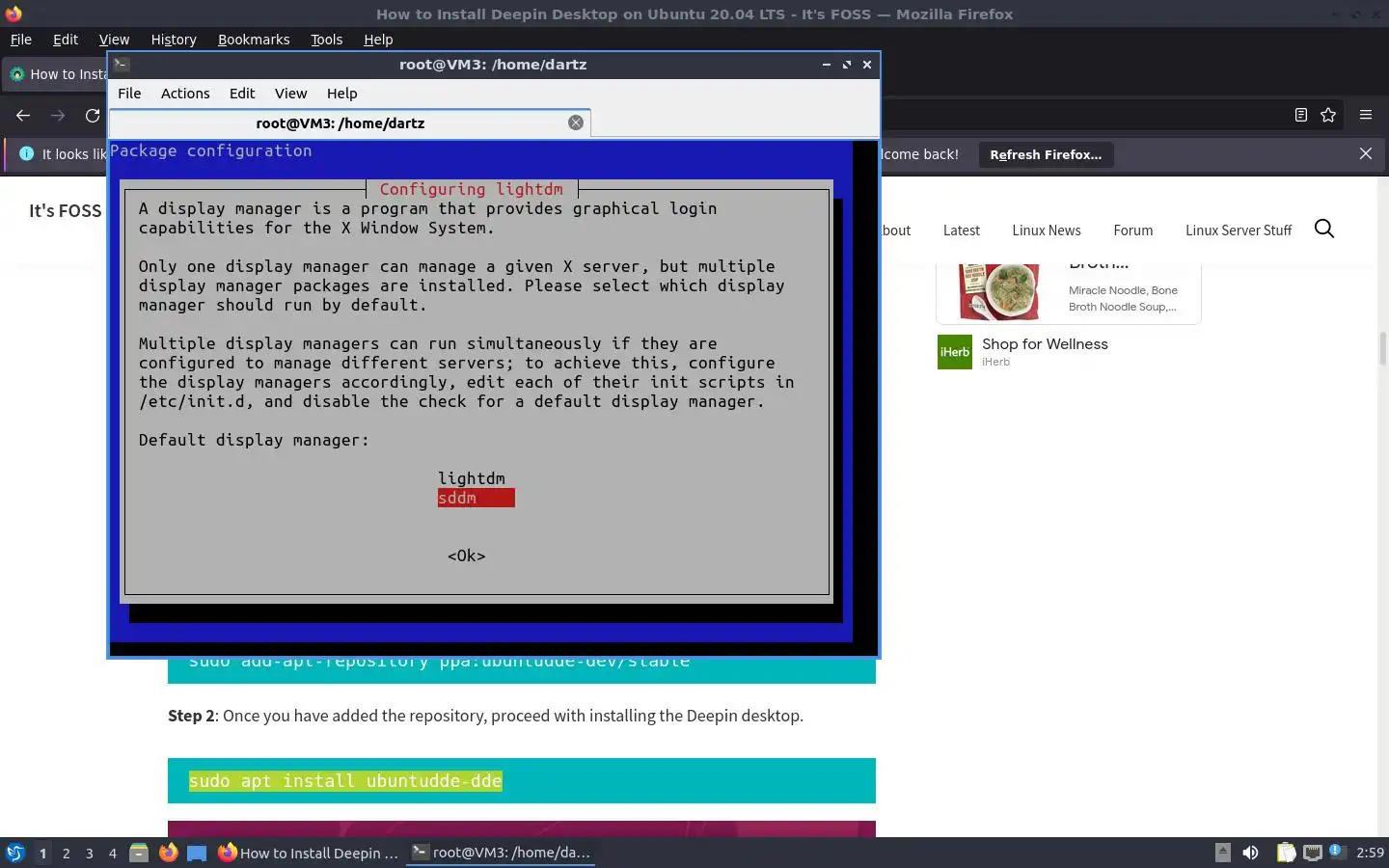Switch to root@VM3 terminal taskbar entry
The image size is (1389, 868).
(501, 853)
